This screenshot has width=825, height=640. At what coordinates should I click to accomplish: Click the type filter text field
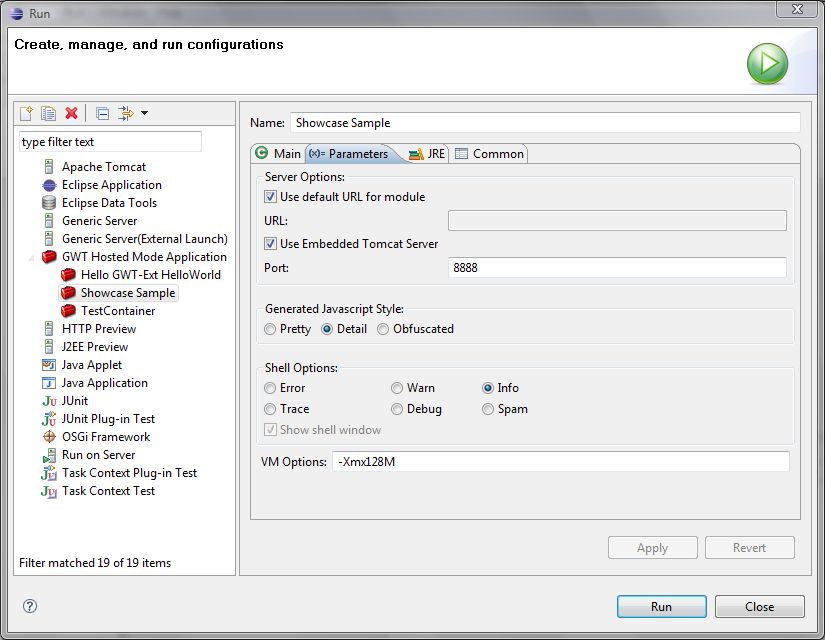tap(110, 142)
